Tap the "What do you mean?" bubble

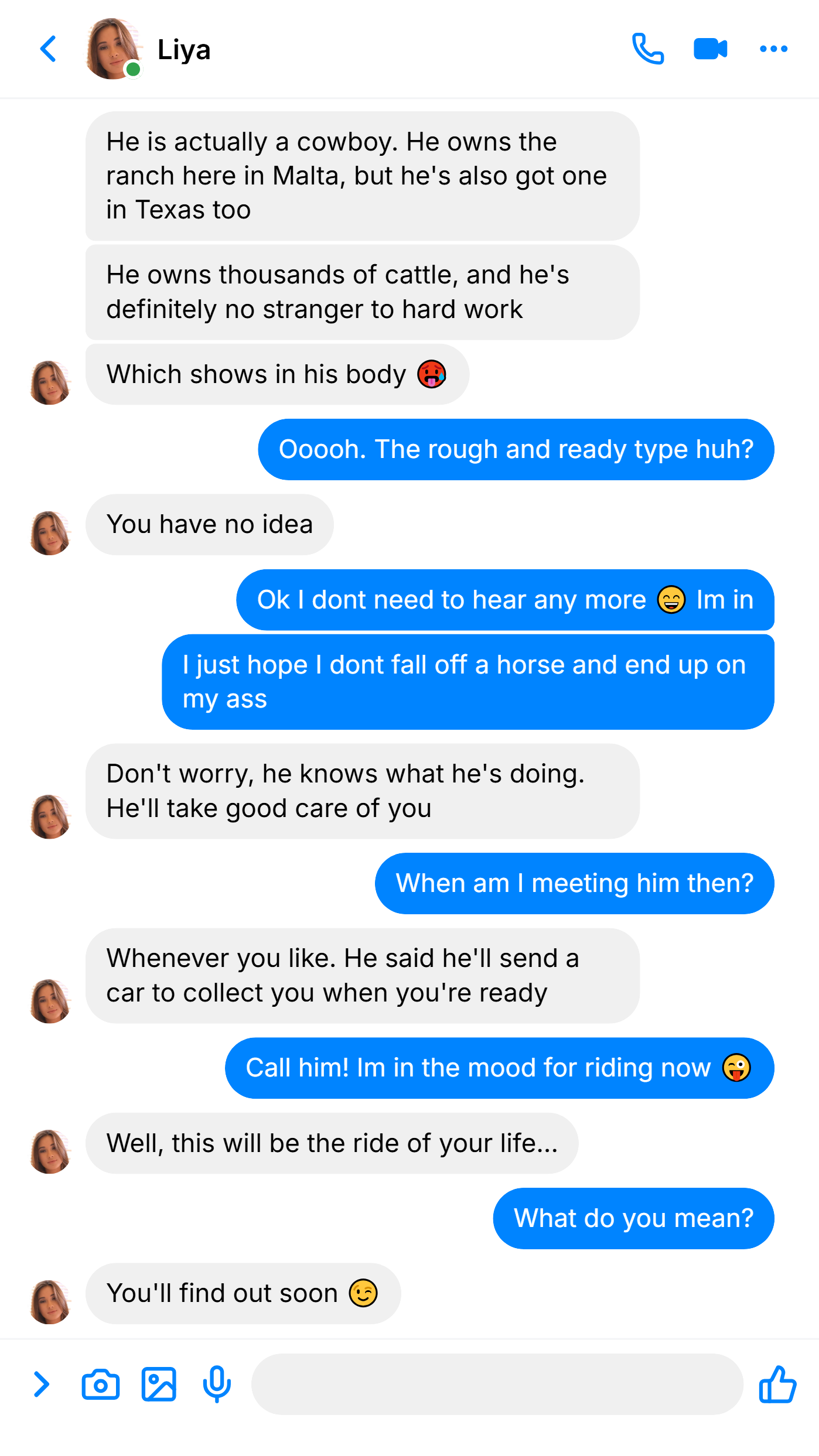[x=633, y=1218]
